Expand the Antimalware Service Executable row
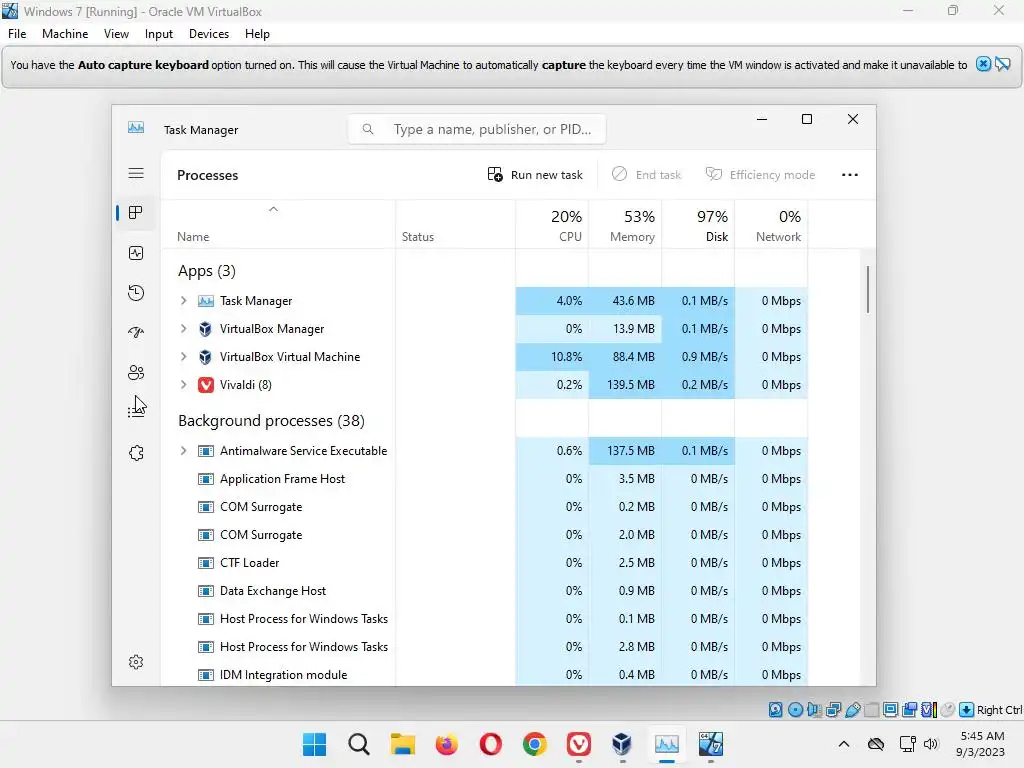Image resolution: width=1024 pixels, height=768 pixels. [184, 451]
